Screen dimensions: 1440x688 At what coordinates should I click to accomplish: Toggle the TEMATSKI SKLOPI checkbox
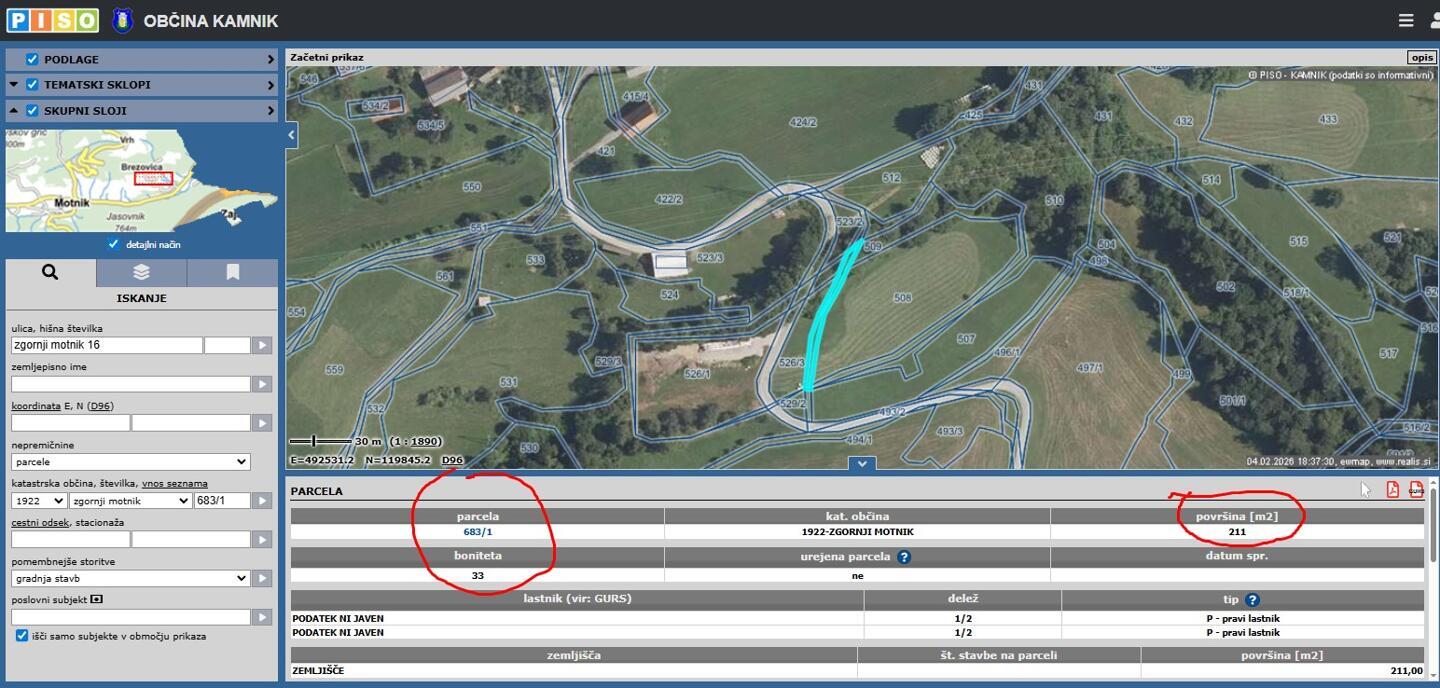pyautogui.click(x=32, y=85)
